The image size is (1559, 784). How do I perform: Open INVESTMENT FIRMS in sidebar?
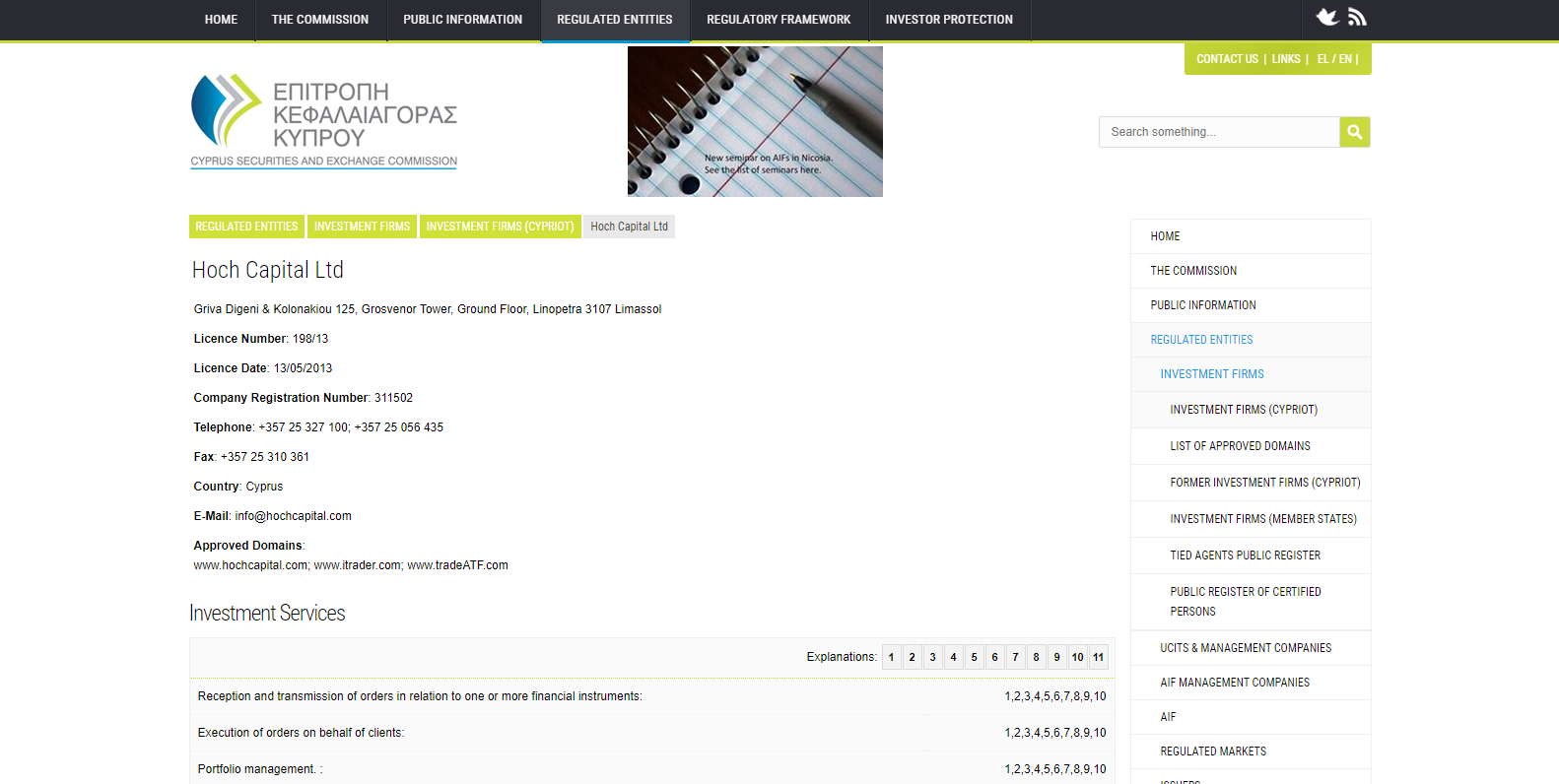[1251, 374]
